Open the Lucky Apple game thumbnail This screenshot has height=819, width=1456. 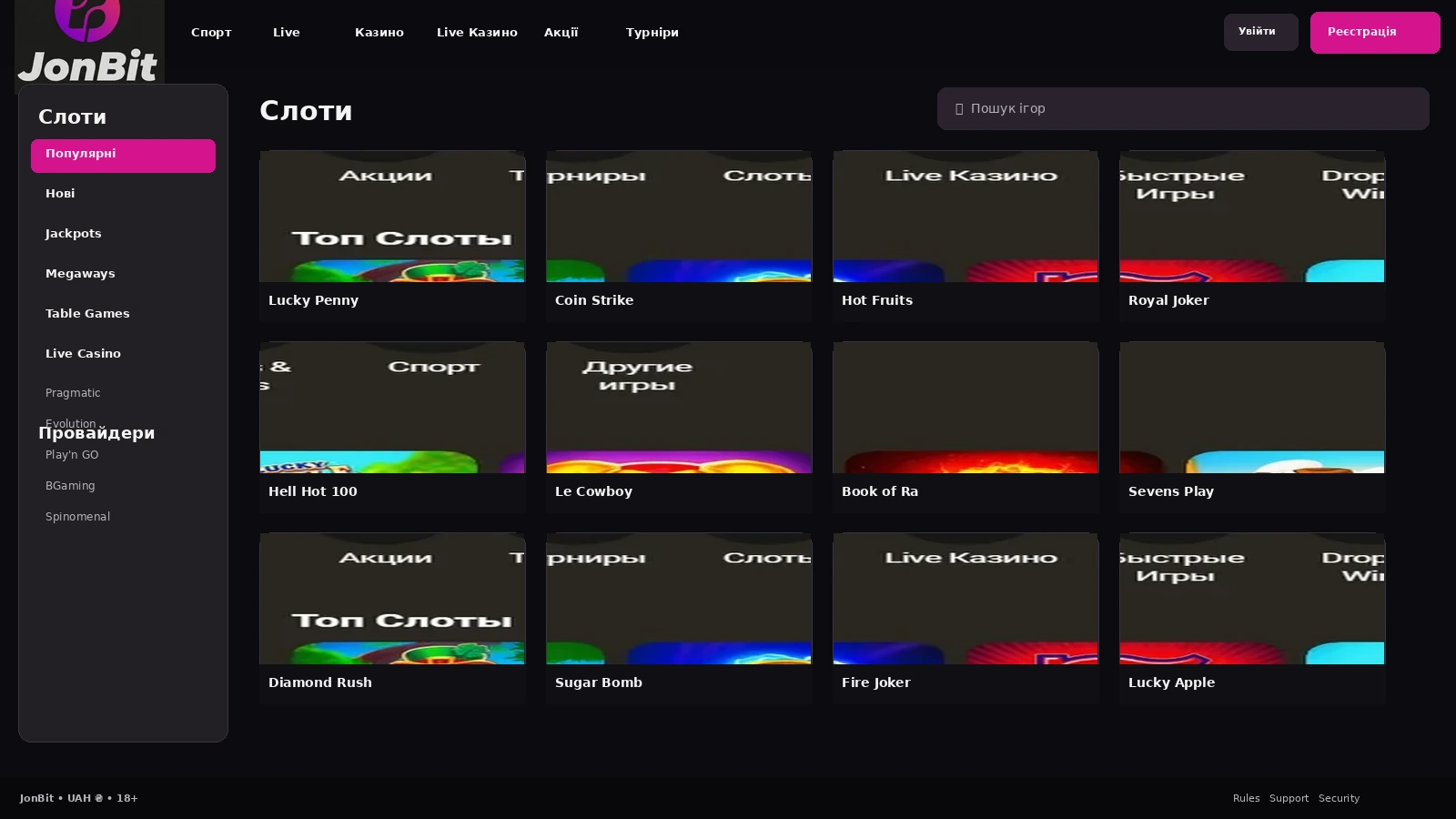click(1252, 599)
